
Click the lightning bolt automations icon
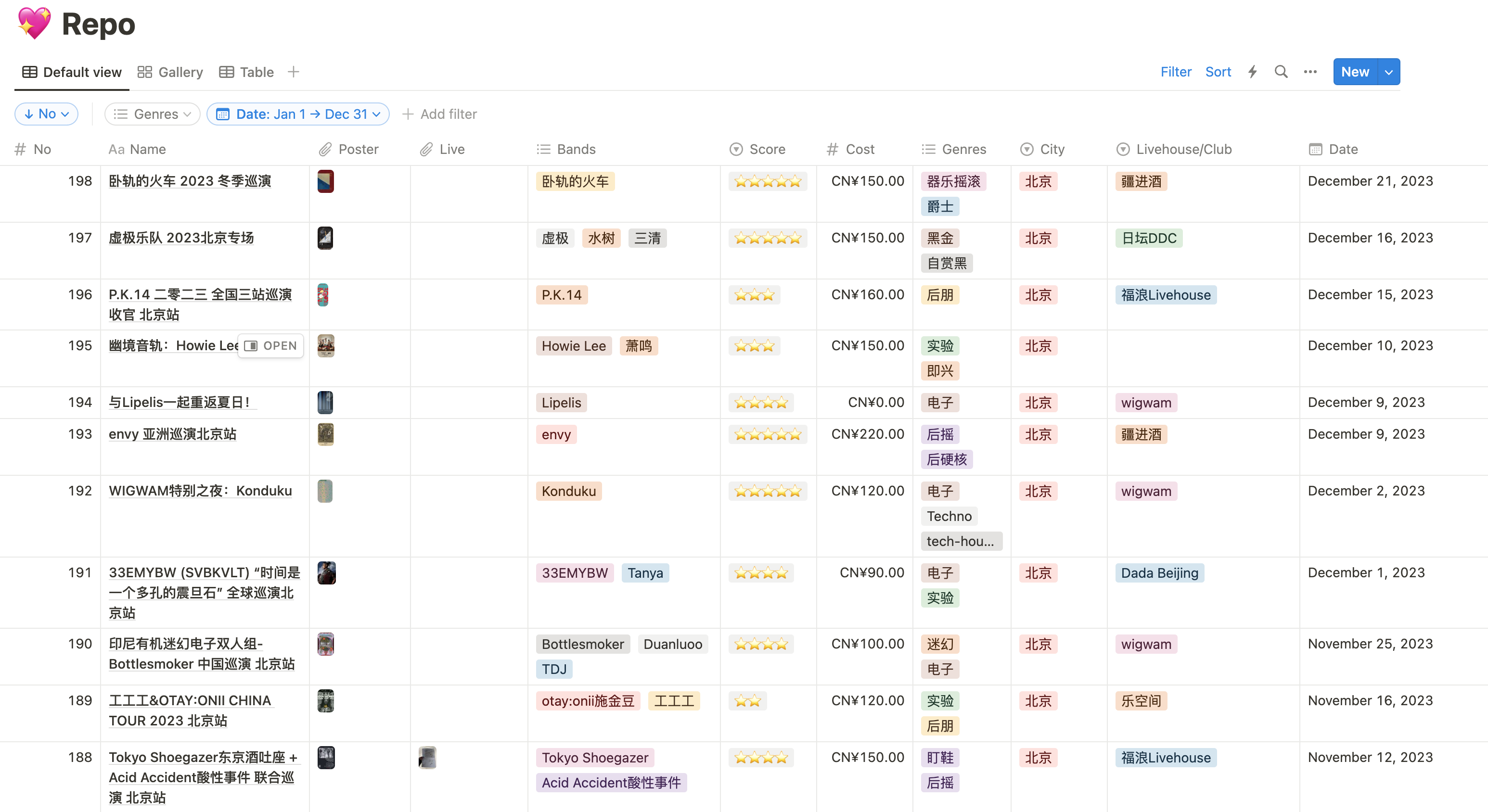coord(1252,72)
